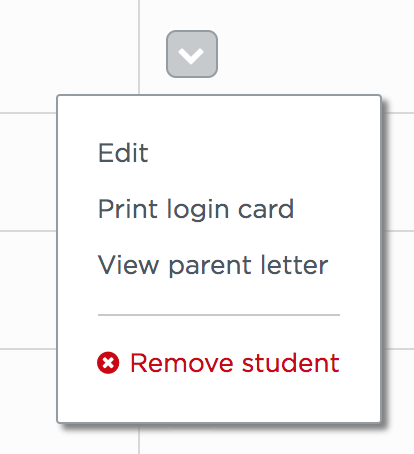
Task: Click the circular red delete icon
Action: coord(108,363)
